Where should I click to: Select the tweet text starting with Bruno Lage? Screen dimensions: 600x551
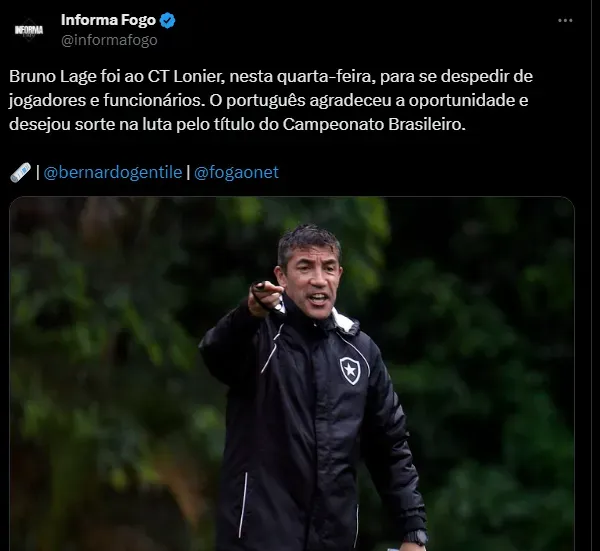click(x=271, y=101)
